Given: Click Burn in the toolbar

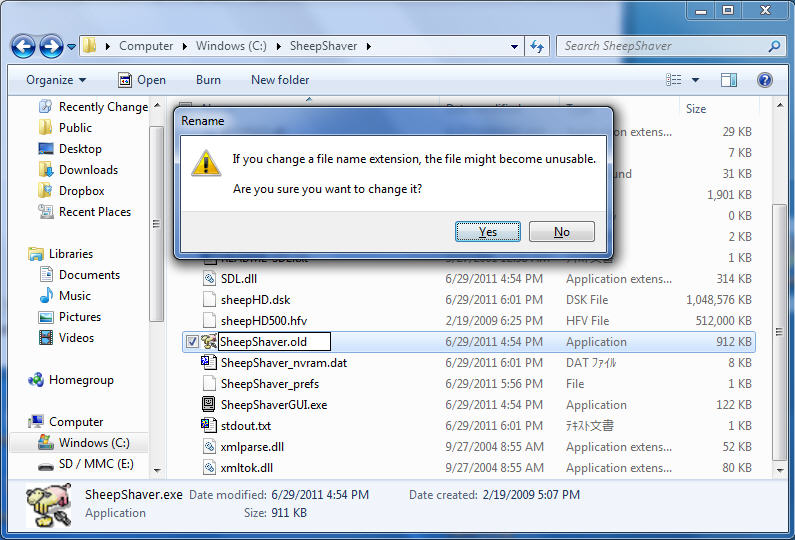Looking at the screenshot, I should pos(208,80).
